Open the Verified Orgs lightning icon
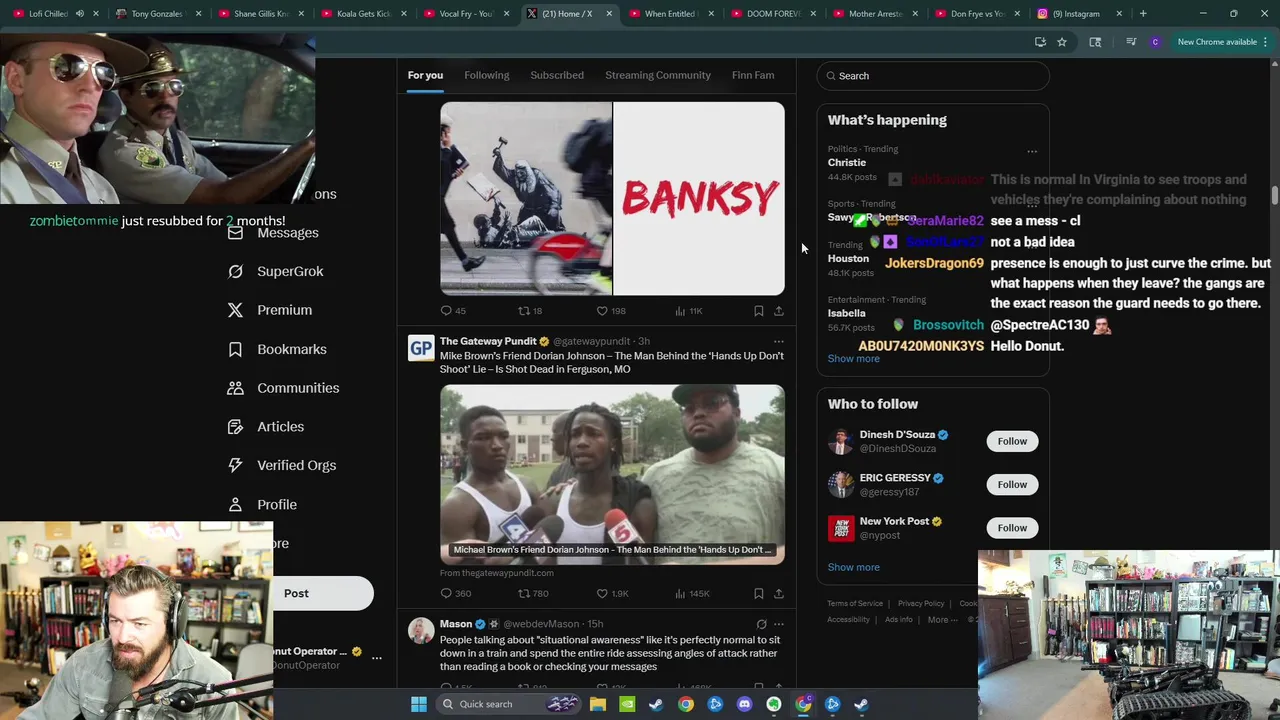Image resolution: width=1280 pixels, height=720 pixels. point(235,465)
